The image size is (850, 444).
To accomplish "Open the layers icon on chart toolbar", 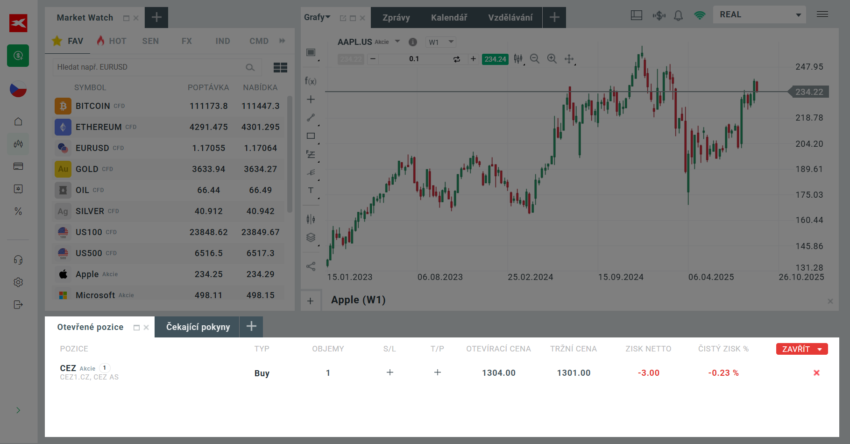I will click(311, 237).
